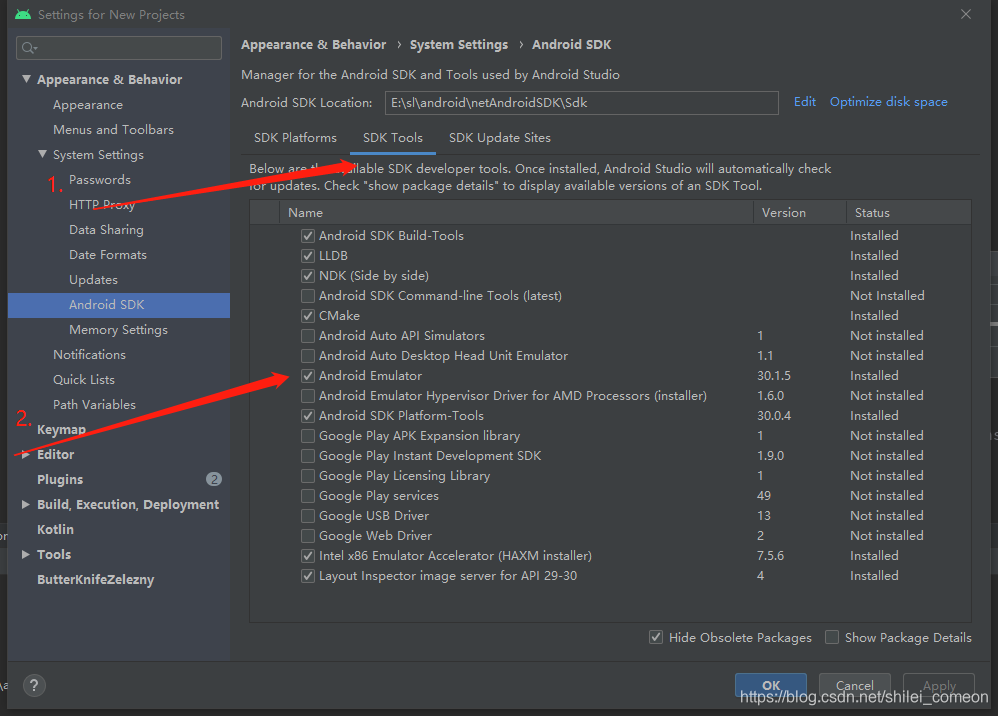
Task: Open the SDK Update Sites tab
Action: 500,138
